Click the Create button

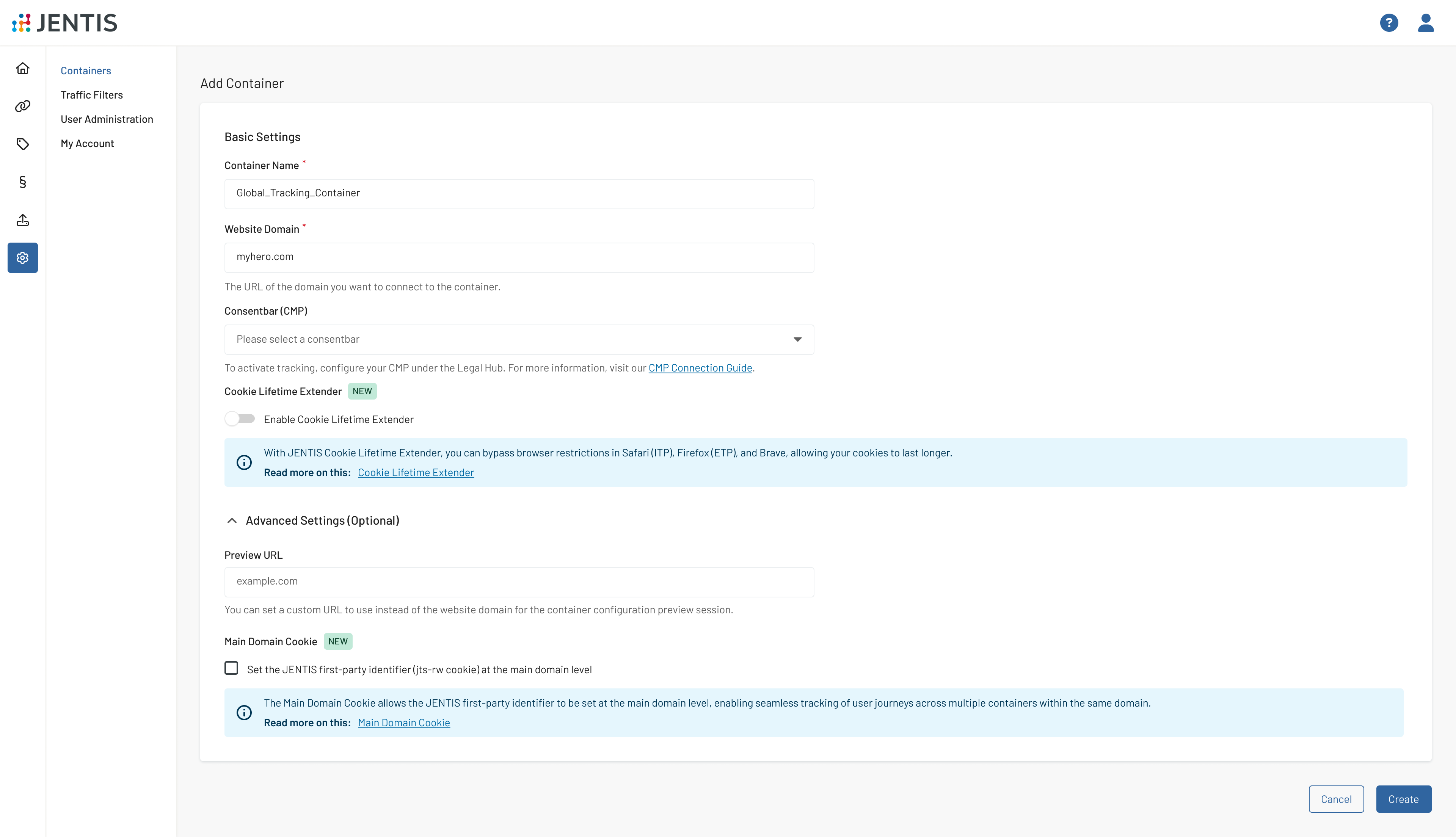(x=1403, y=799)
